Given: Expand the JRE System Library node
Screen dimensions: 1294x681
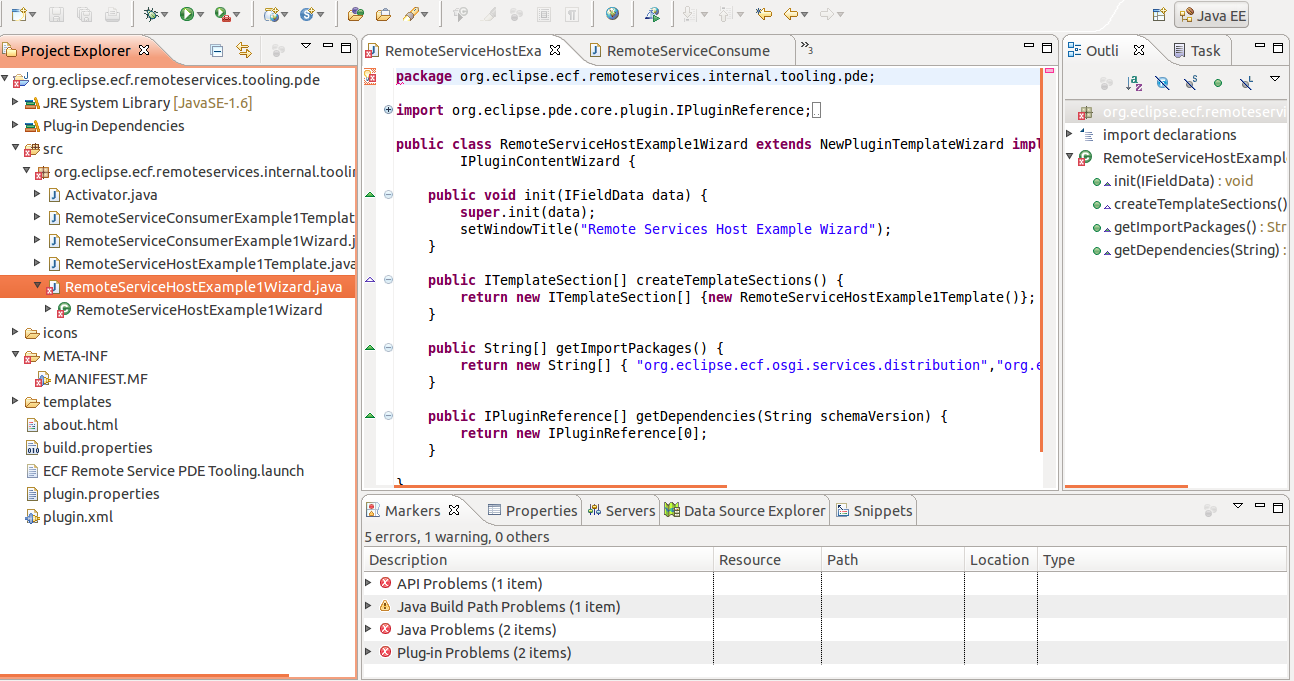Looking at the screenshot, I should coord(15,102).
